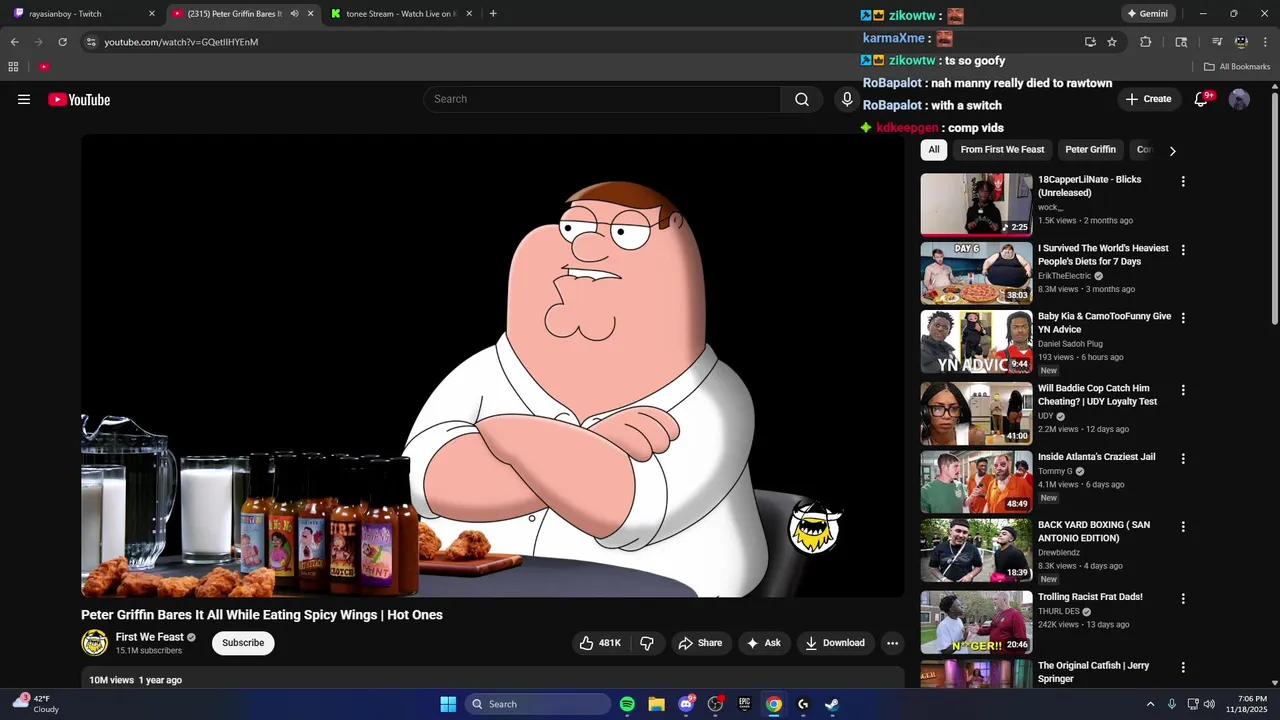Open Heaviest People's Diets video thumbnail
Viewport: 1280px width, 720px height.
[x=976, y=273]
